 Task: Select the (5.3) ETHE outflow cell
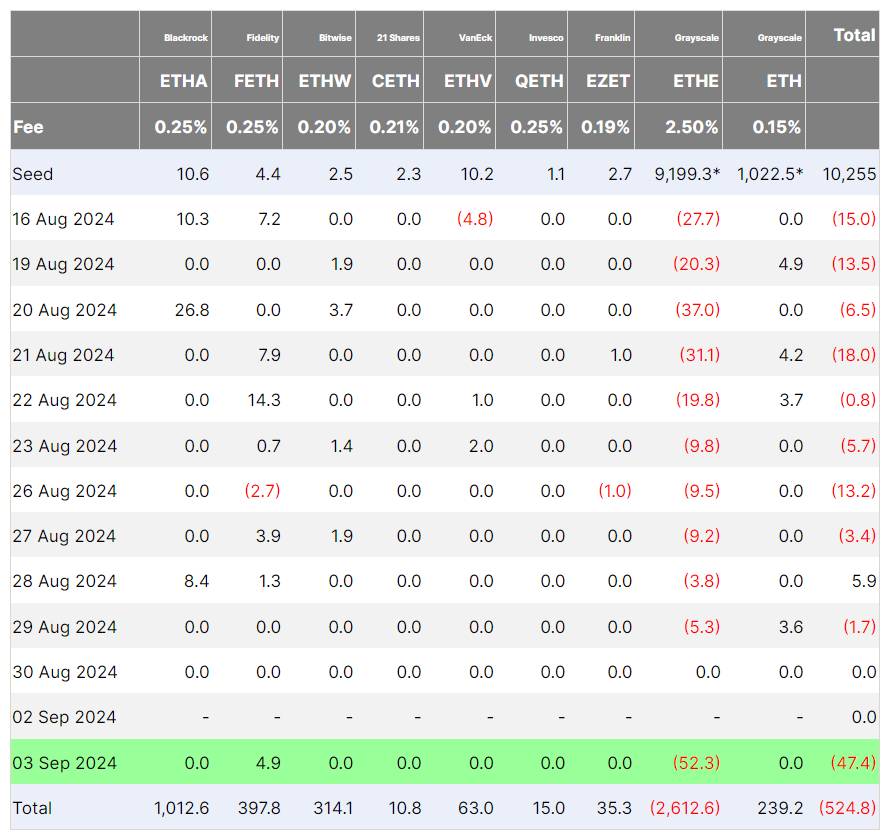(x=702, y=628)
